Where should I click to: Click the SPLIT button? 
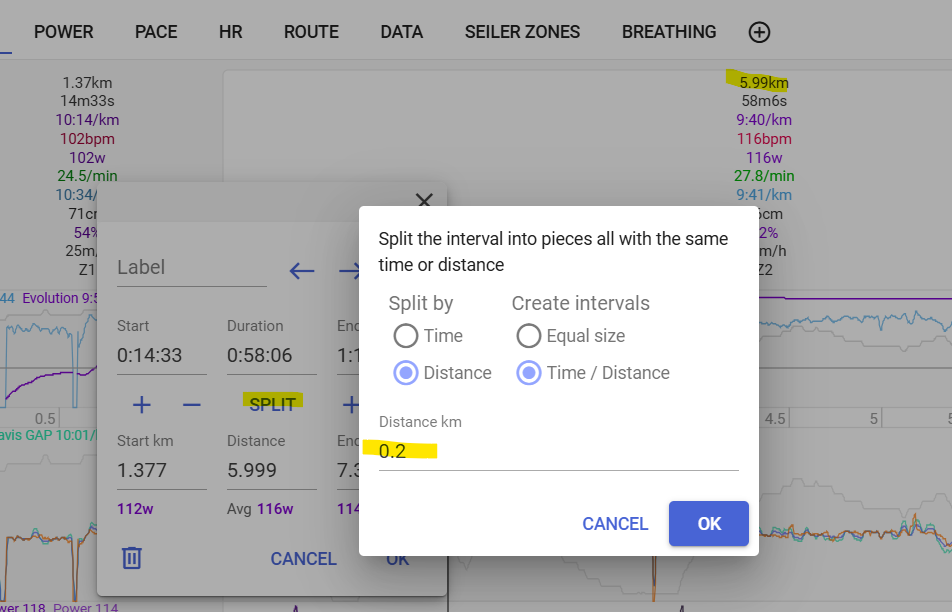273,404
